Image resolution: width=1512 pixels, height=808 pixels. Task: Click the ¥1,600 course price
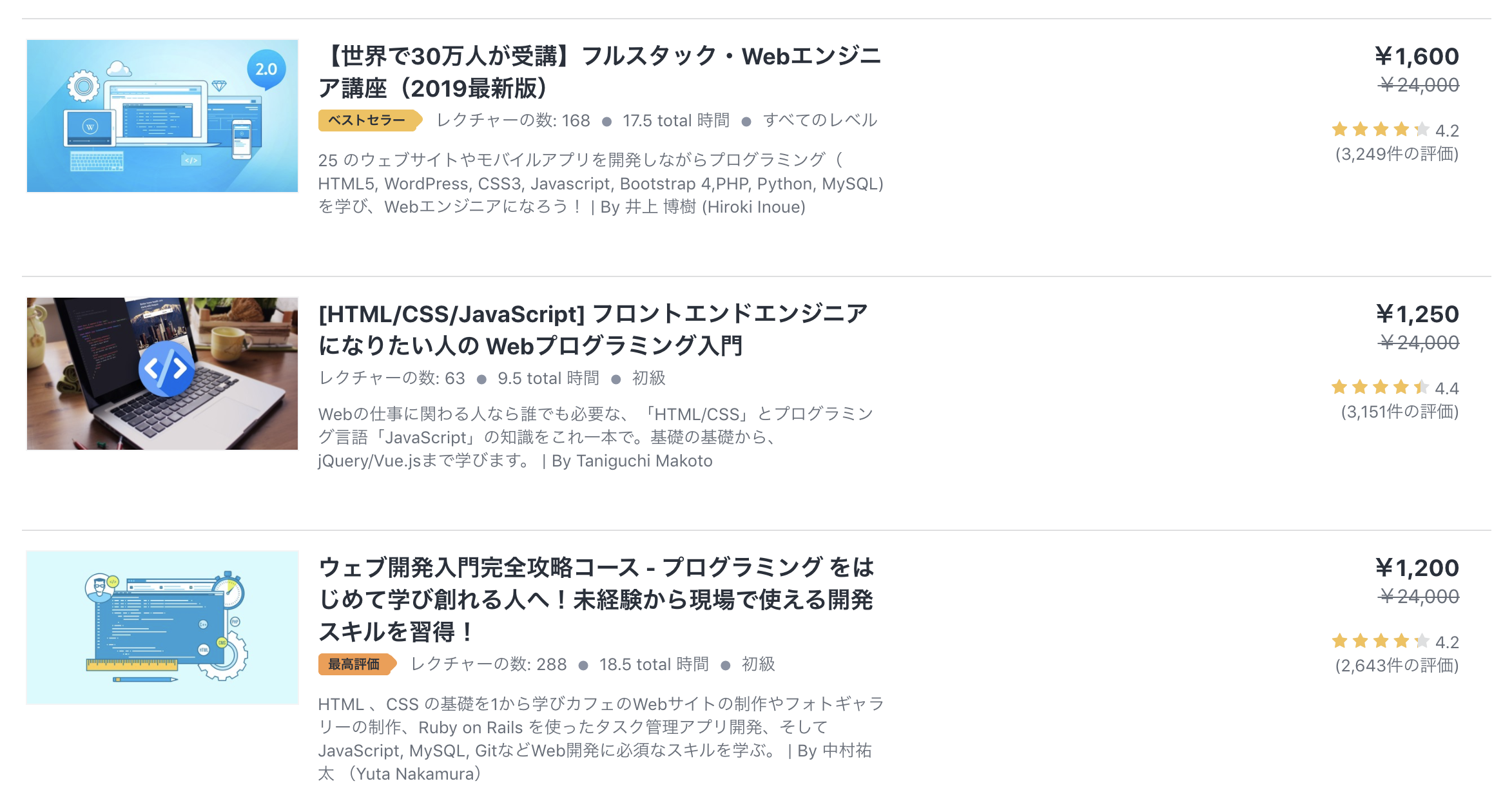point(1417,57)
